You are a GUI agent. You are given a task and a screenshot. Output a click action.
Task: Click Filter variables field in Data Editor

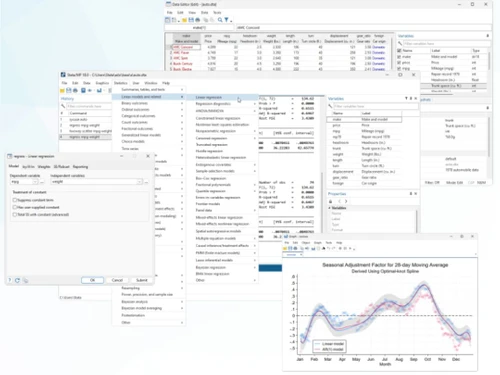click(x=447, y=44)
